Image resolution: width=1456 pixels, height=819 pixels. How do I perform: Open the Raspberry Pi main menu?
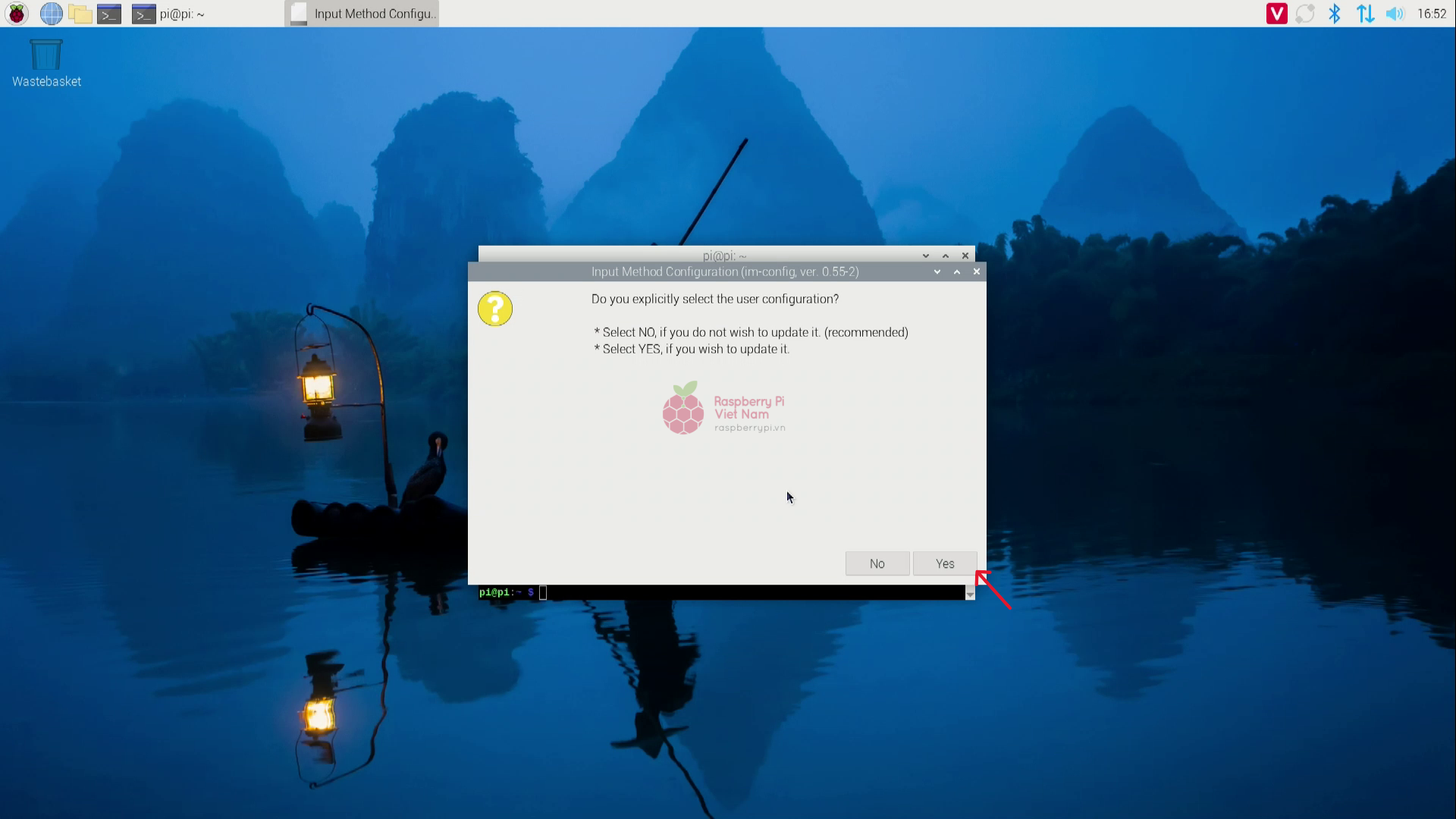pyautogui.click(x=17, y=14)
